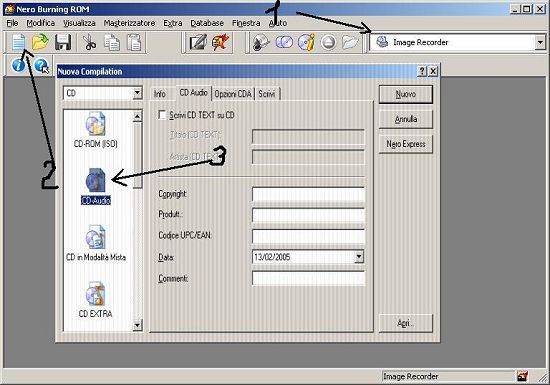Open the File menu
The image size is (550, 385).
click(x=12, y=23)
